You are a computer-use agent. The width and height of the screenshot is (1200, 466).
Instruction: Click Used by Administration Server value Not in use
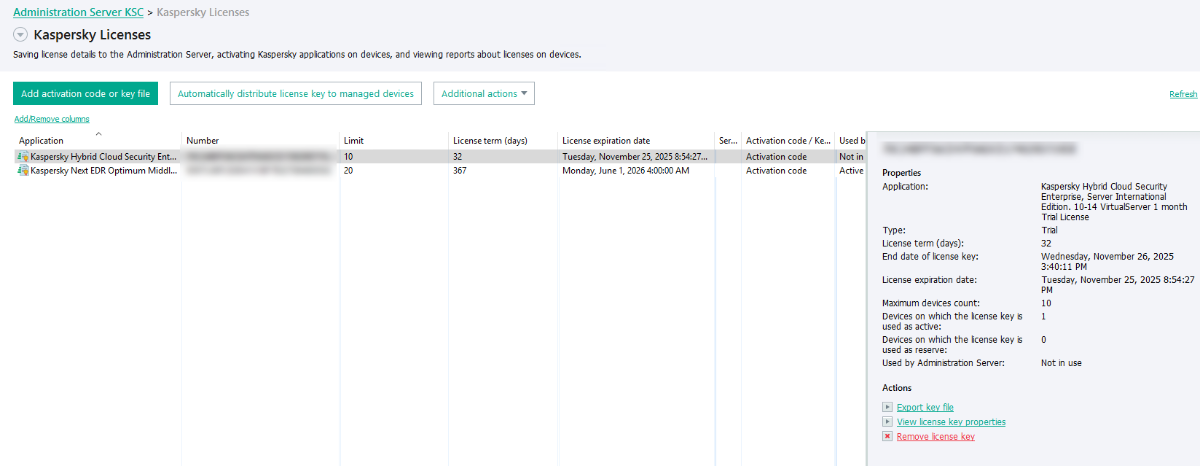pos(1061,363)
